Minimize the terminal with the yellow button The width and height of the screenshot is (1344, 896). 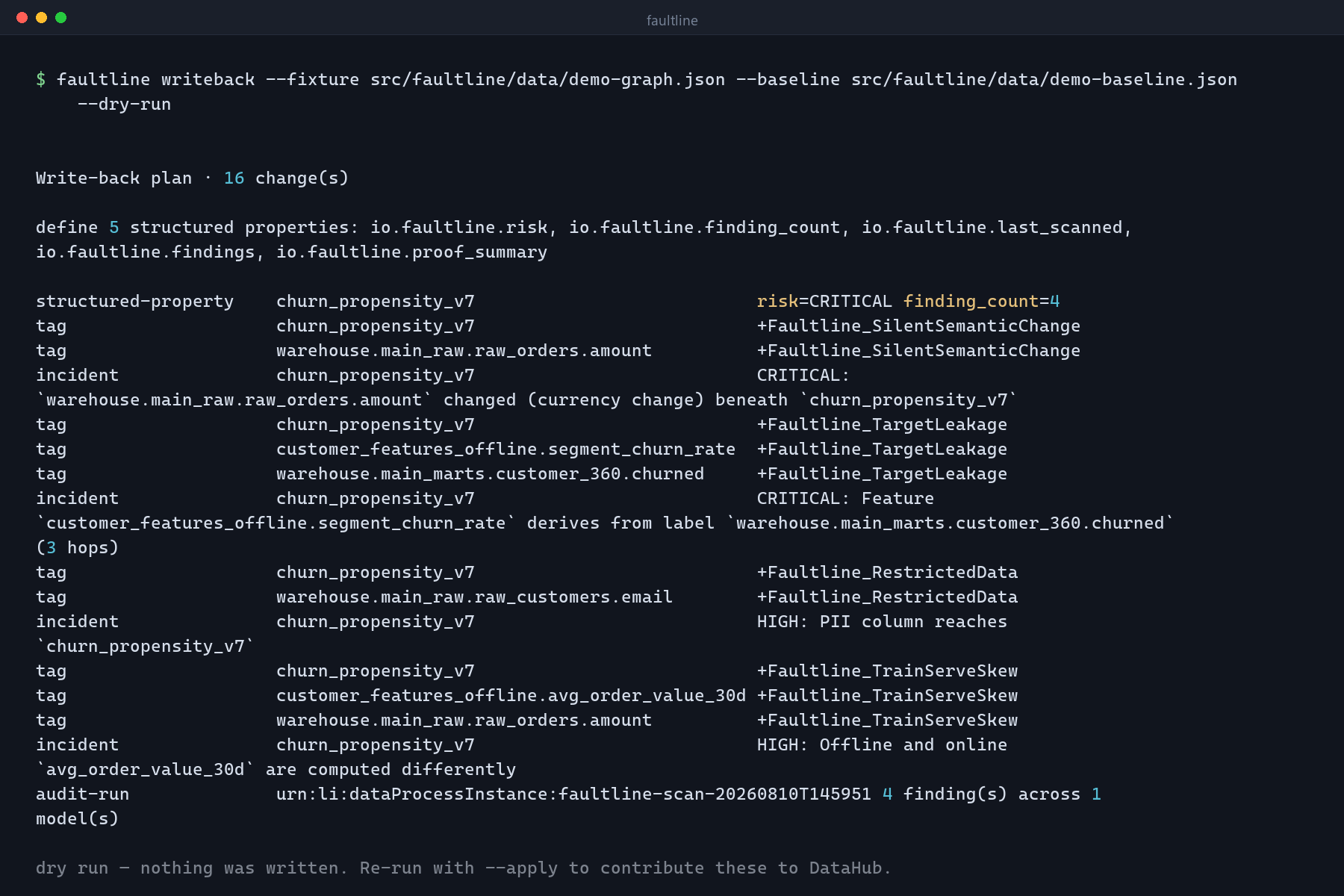pos(42,18)
